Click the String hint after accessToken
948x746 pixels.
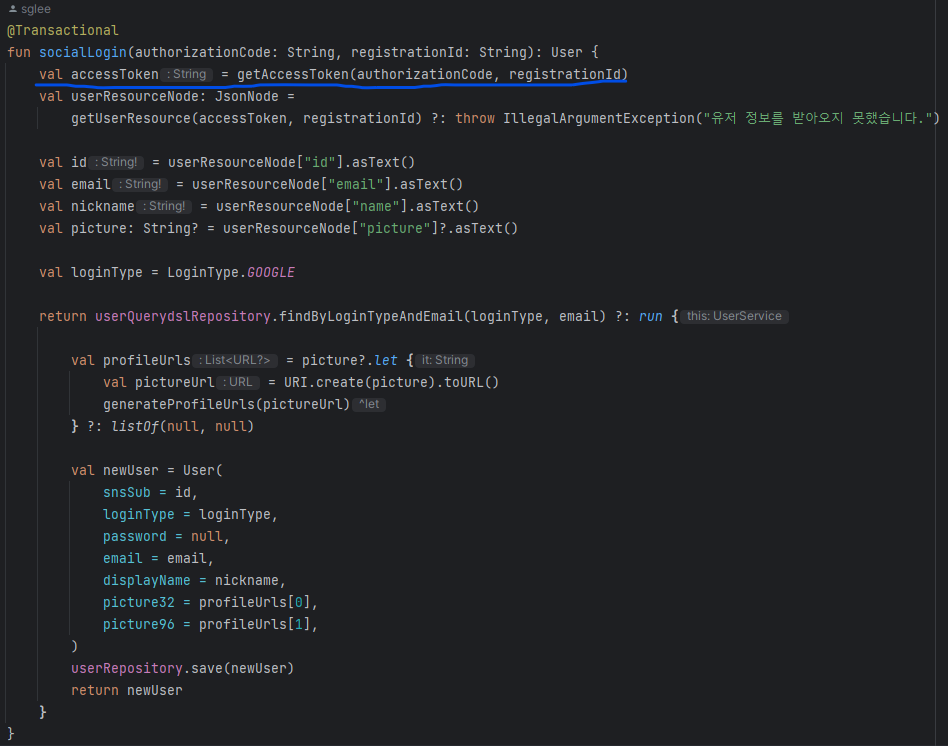[187, 74]
